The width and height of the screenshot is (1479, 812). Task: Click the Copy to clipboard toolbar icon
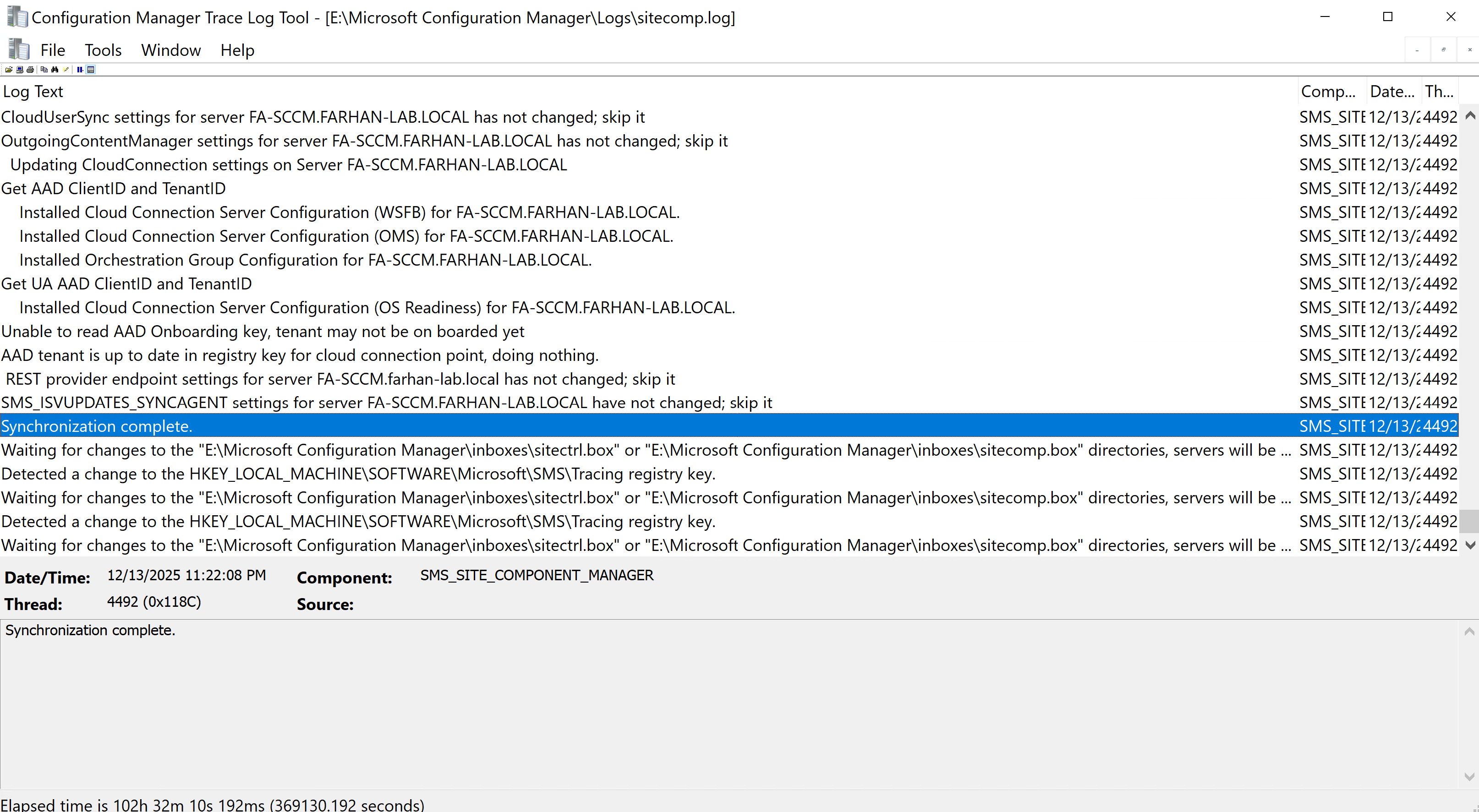44,70
